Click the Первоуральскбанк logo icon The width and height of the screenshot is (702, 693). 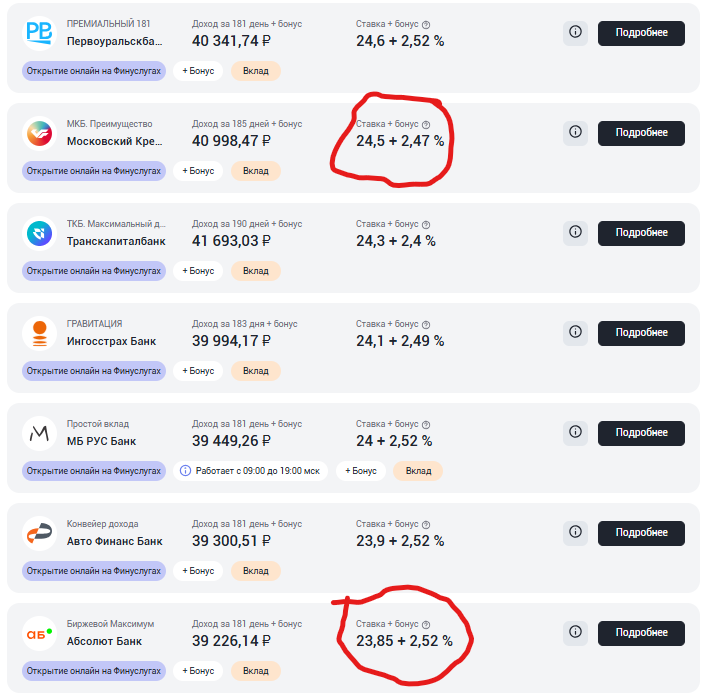(39, 33)
